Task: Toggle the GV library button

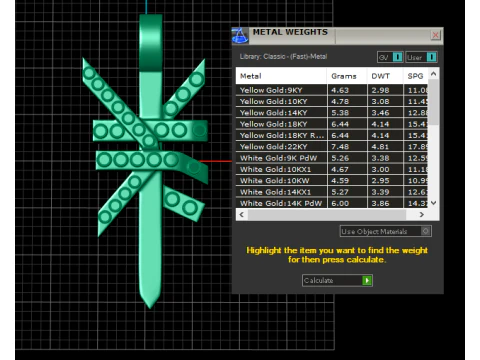Action: pos(390,57)
